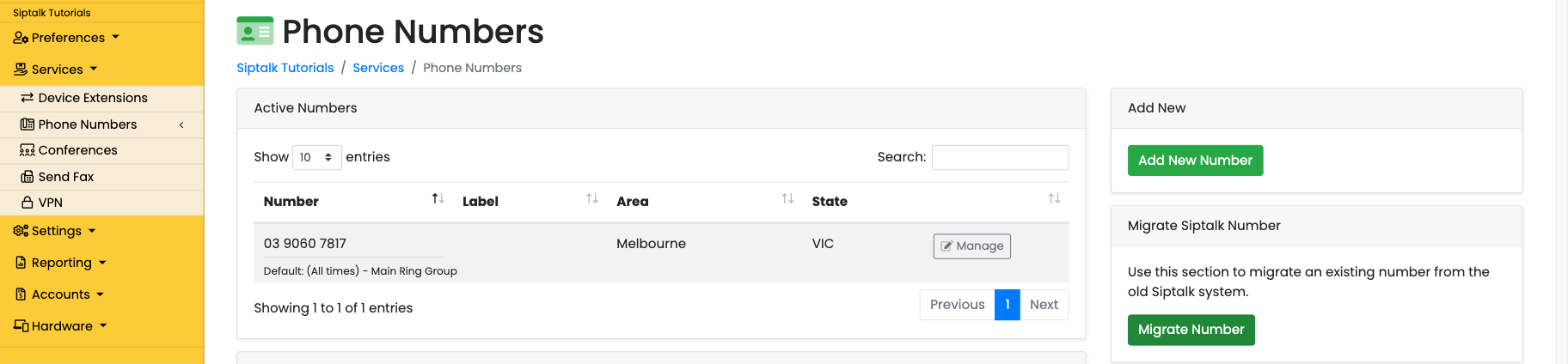1568x364 pixels.
Task: Manage the 03 9060 7817 number
Action: click(972, 246)
